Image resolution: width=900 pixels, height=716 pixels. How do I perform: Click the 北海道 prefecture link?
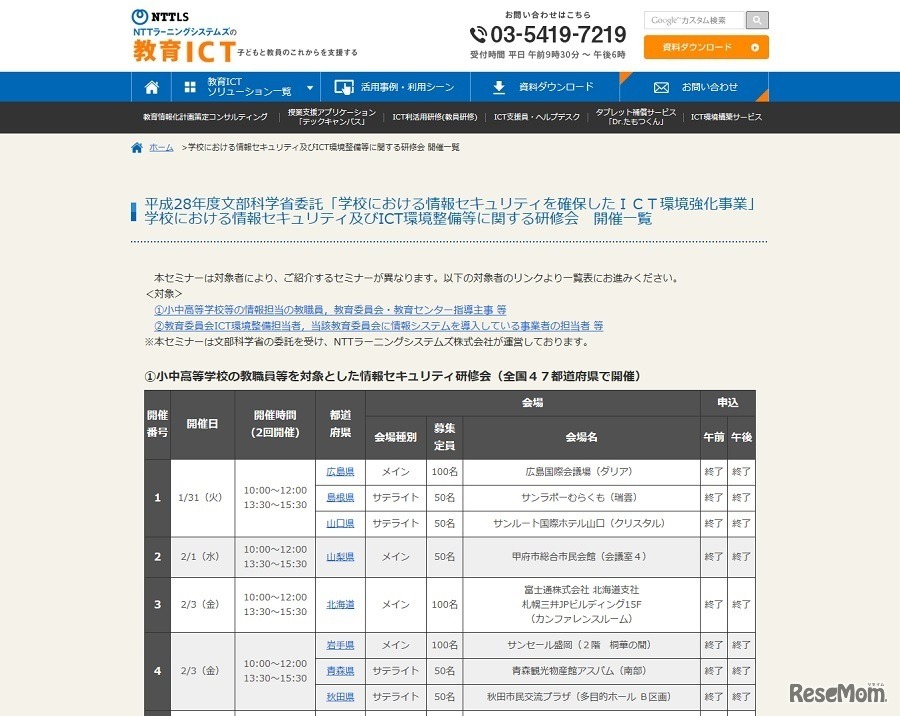pyautogui.click(x=340, y=604)
